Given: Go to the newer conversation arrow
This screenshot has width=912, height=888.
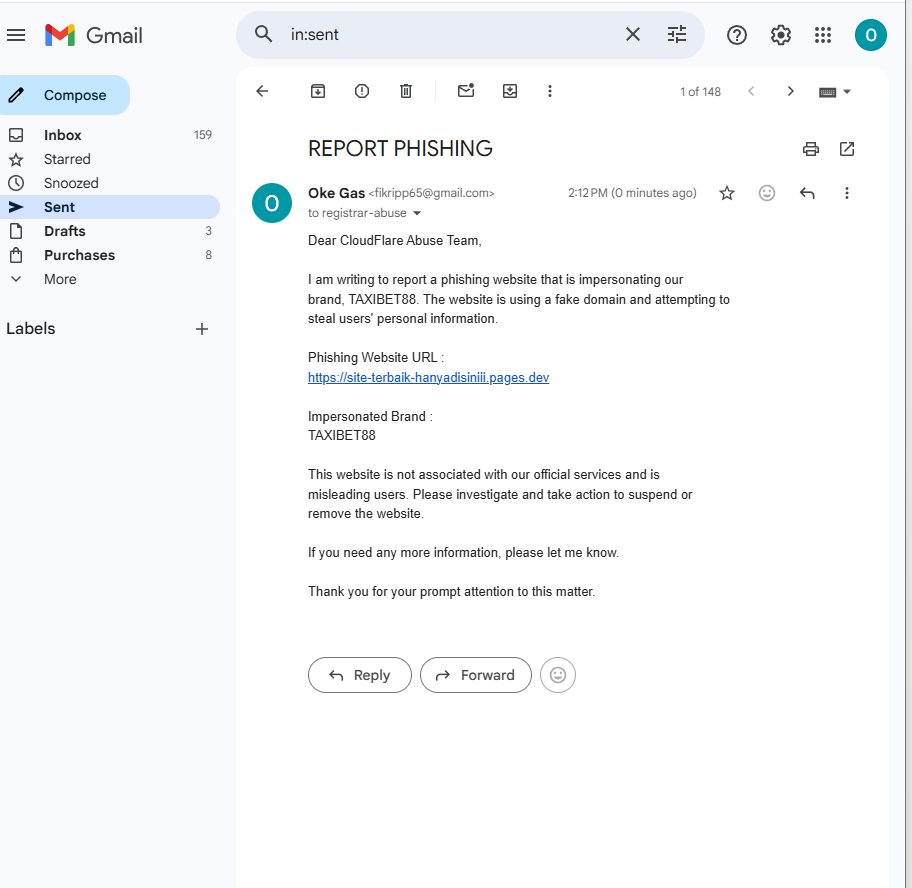Looking at the screenshot, I should click(751, 91).
